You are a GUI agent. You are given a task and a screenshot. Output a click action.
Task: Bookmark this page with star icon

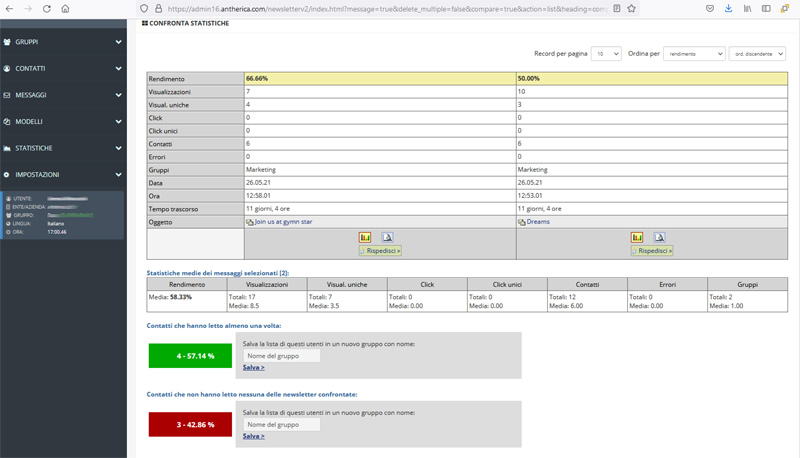[x=631, y=9]
